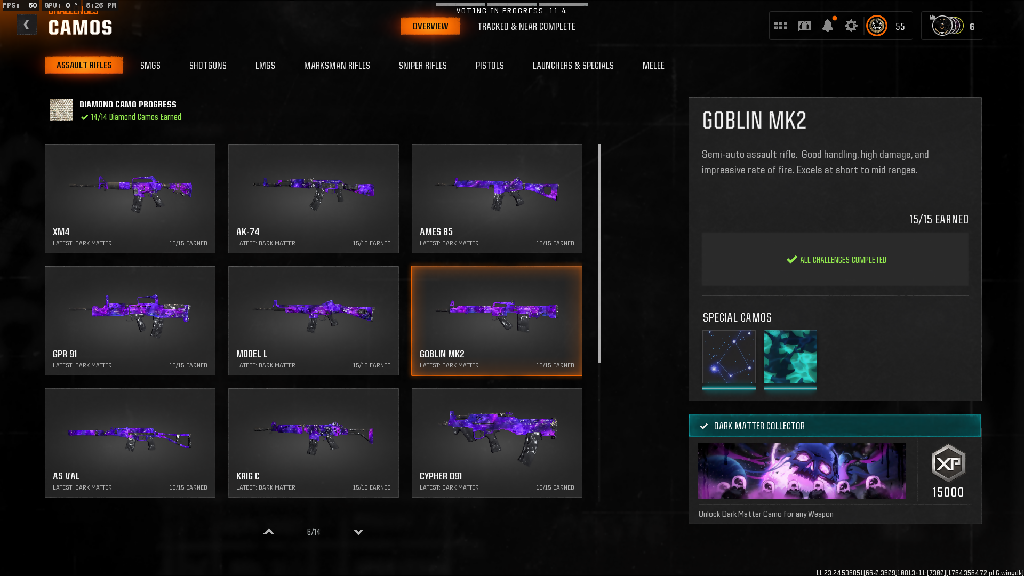The height and width of the screenshot is (576, 1024).
Task: Open the settings gear
Action: (x=851, y=26)
